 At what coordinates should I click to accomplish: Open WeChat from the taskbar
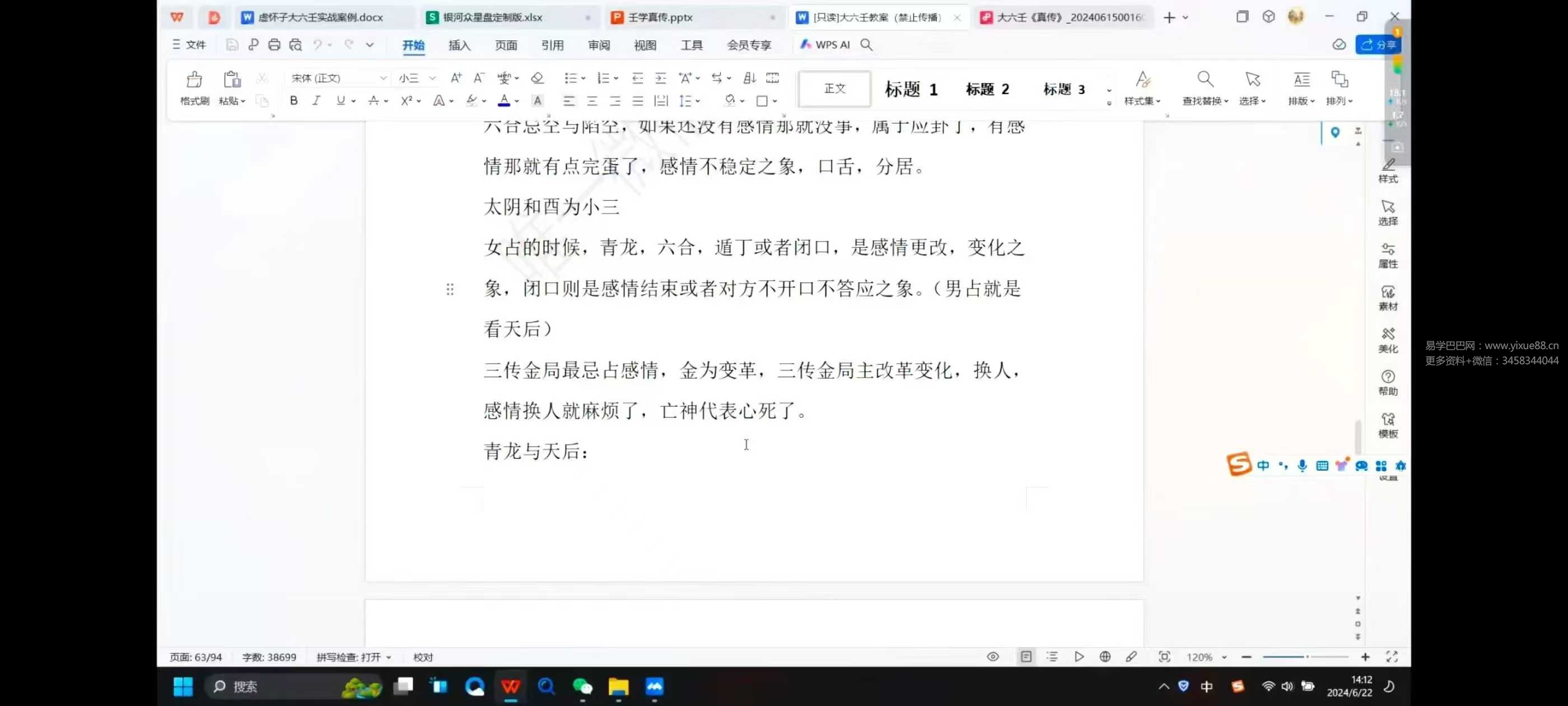click(x=582, y=686)
